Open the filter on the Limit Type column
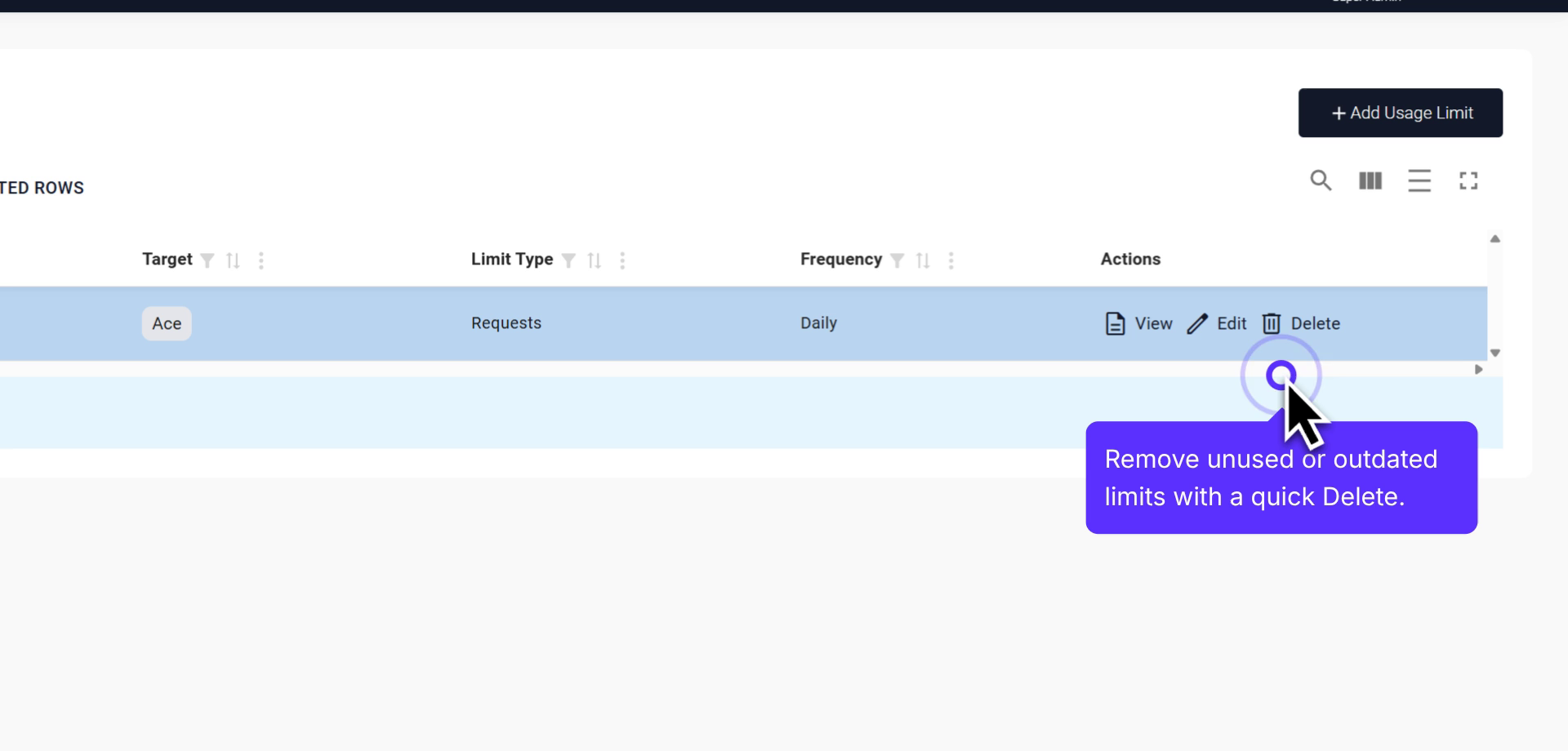This screenshot has width=1568, height=751. [x=569, y=260]
